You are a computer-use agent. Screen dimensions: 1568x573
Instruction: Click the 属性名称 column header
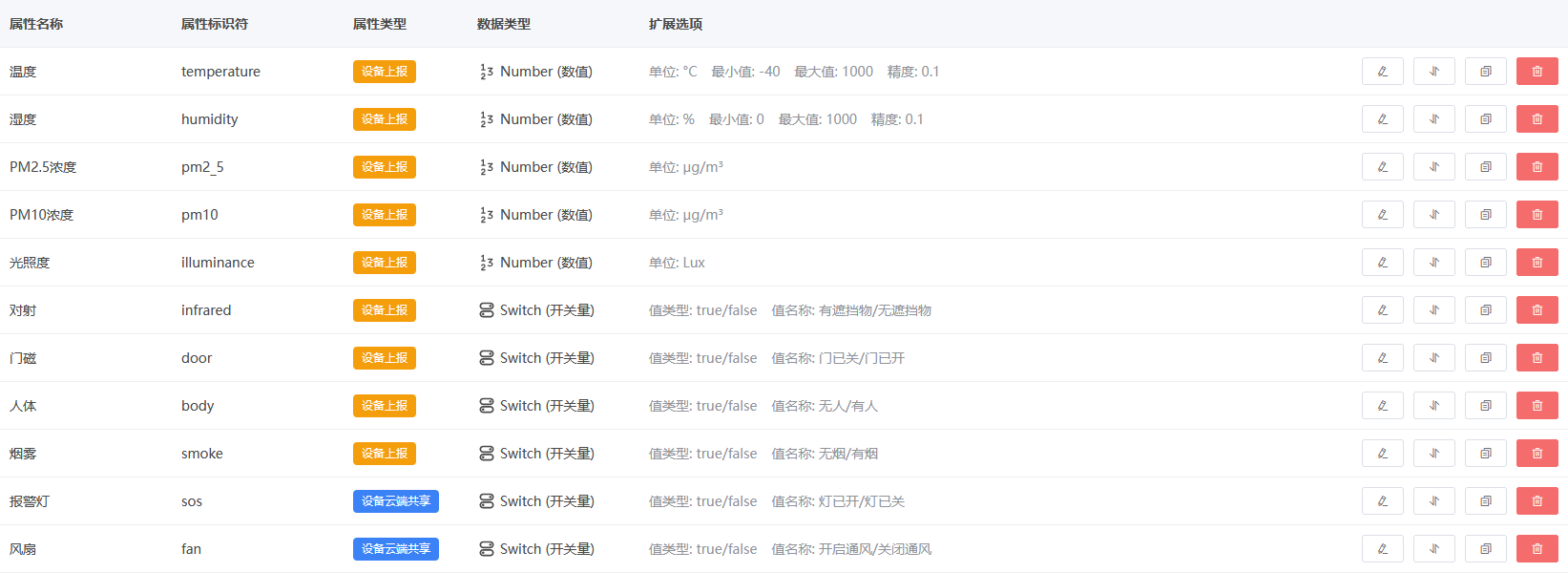click(36, 24)
